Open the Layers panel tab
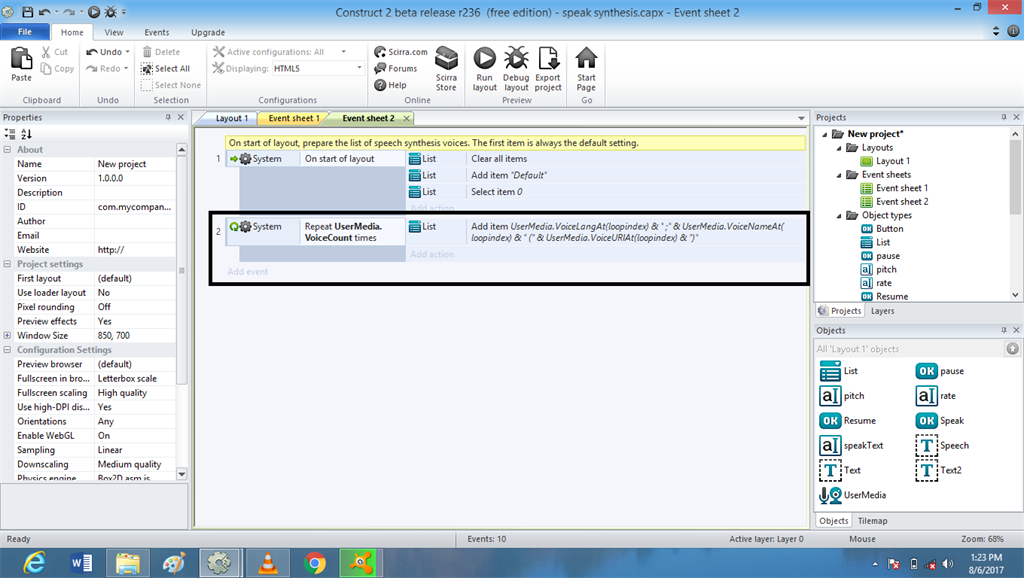The height and width of the screenshot is (578, 1024). click(882, 311)
